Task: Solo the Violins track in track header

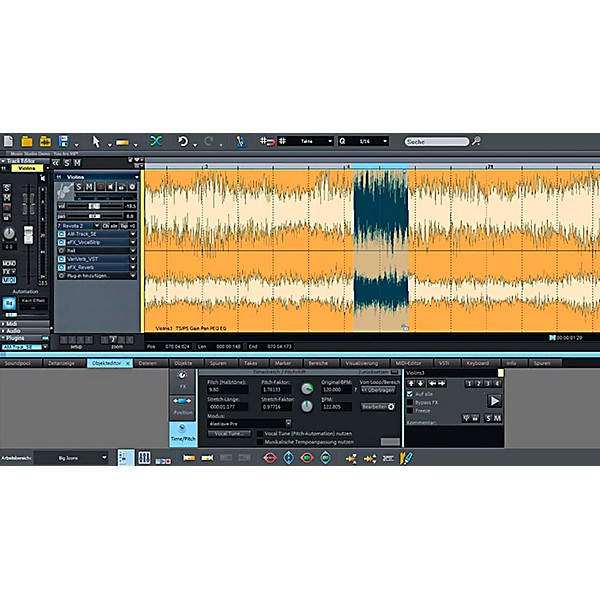Action: point(79,187)
